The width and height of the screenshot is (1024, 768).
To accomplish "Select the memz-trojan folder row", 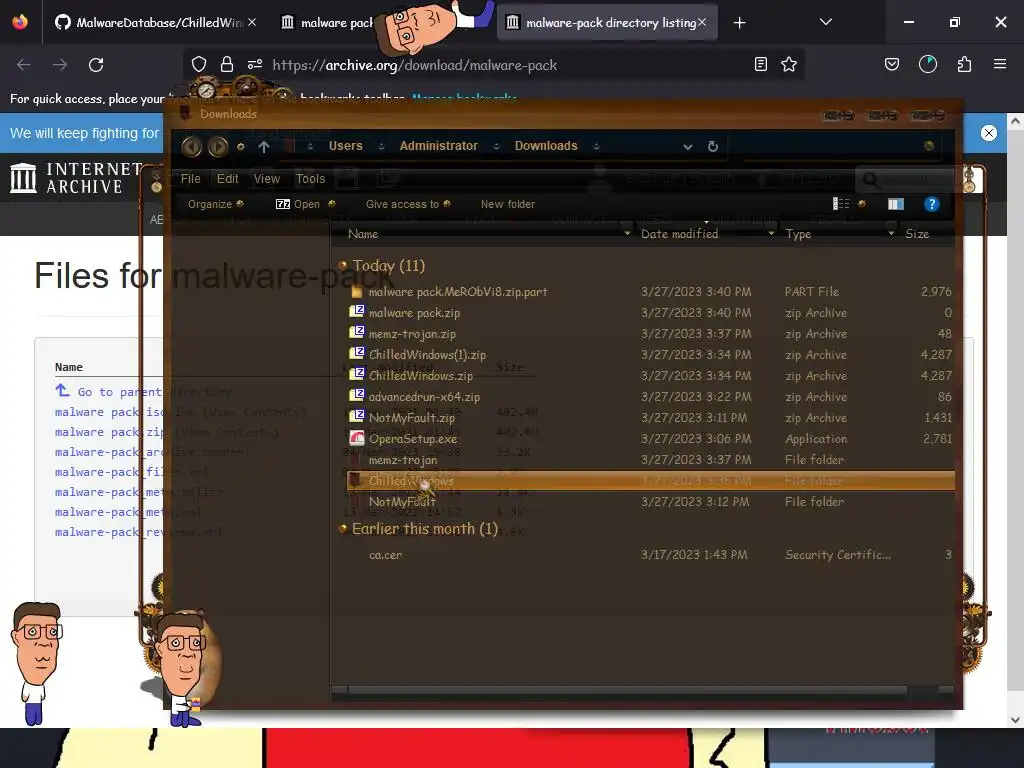I will 649,460.
